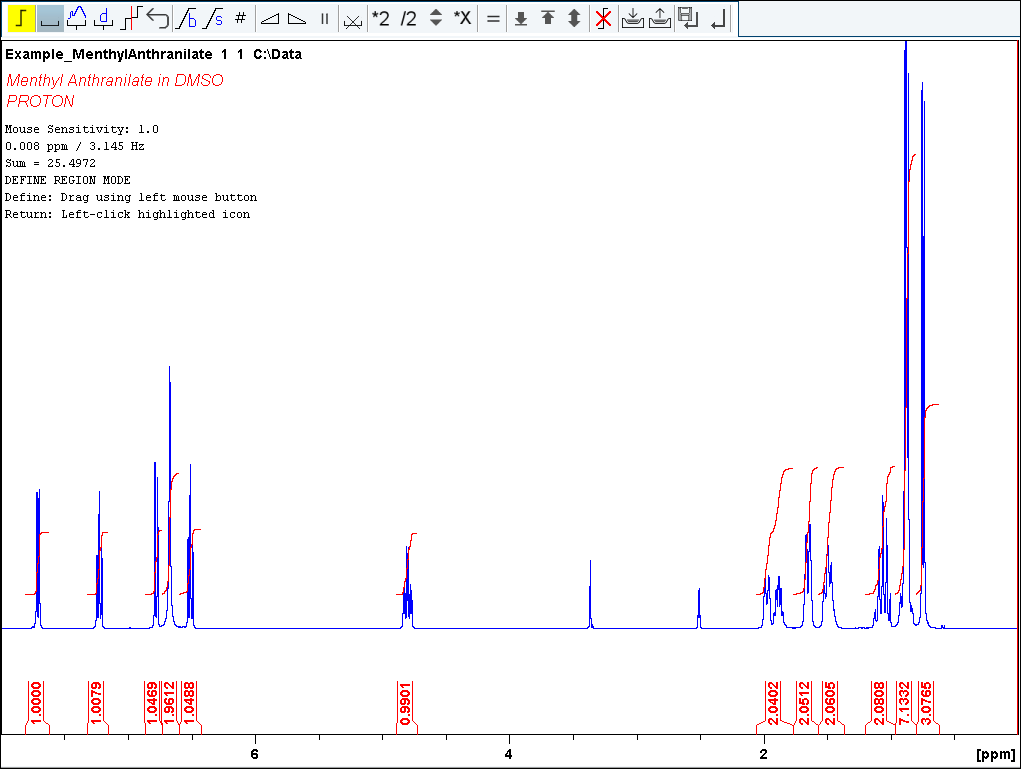Click the falling ramp triangle icon
1021x769 pixels.
(x=297, y=18)
